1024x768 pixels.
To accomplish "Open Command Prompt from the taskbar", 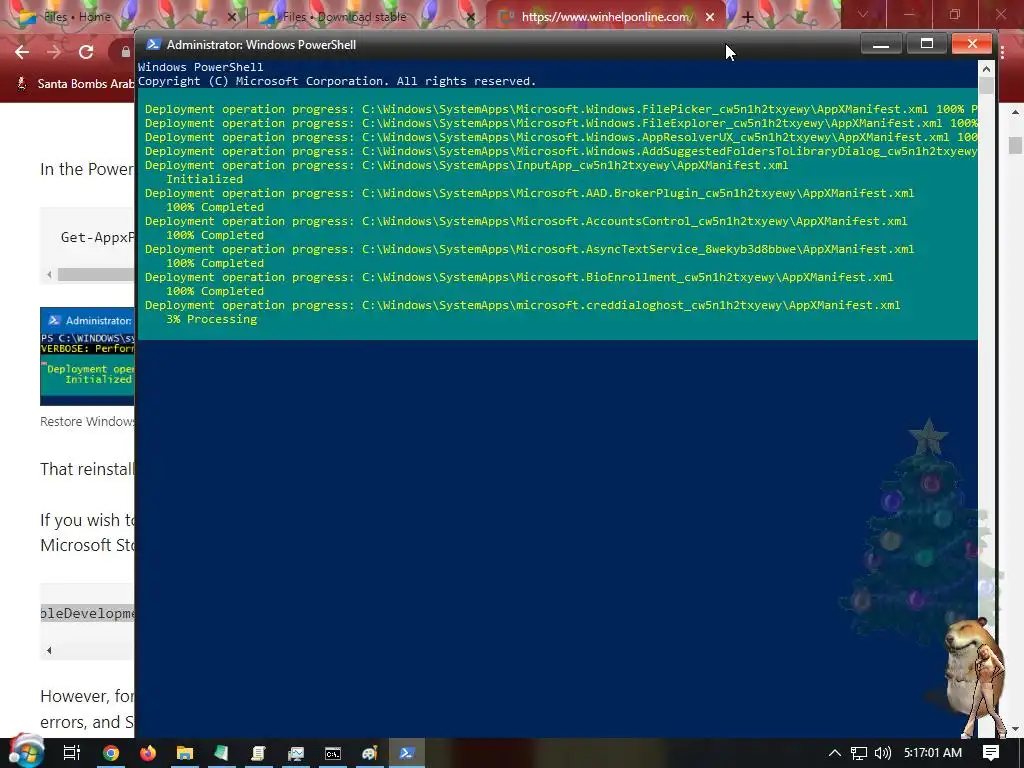I will coord(333,753).
